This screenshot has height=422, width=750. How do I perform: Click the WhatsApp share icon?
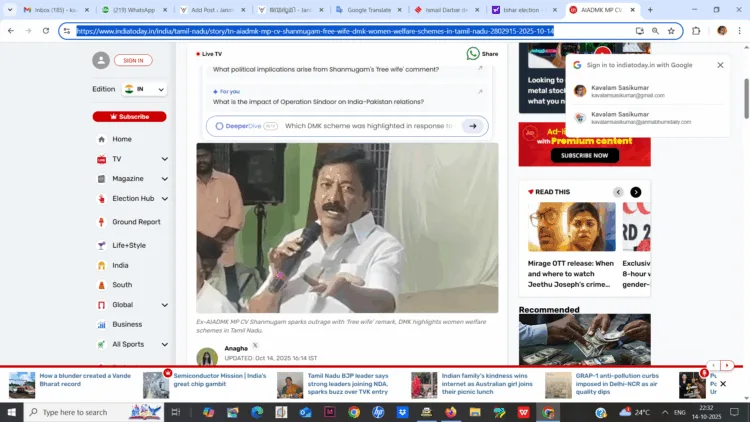[473, 54]
